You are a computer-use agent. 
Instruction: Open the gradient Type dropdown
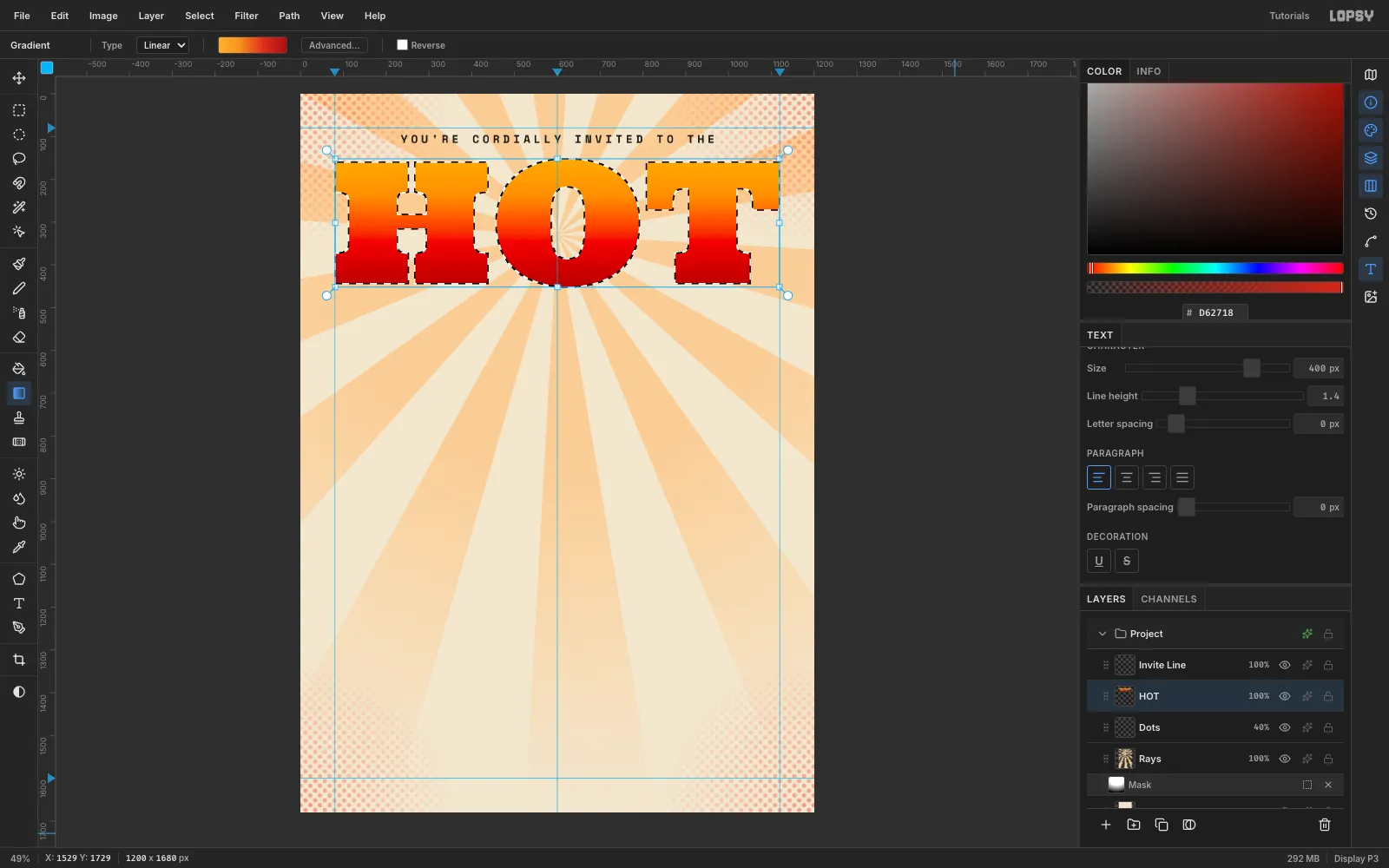click(162, 45)
